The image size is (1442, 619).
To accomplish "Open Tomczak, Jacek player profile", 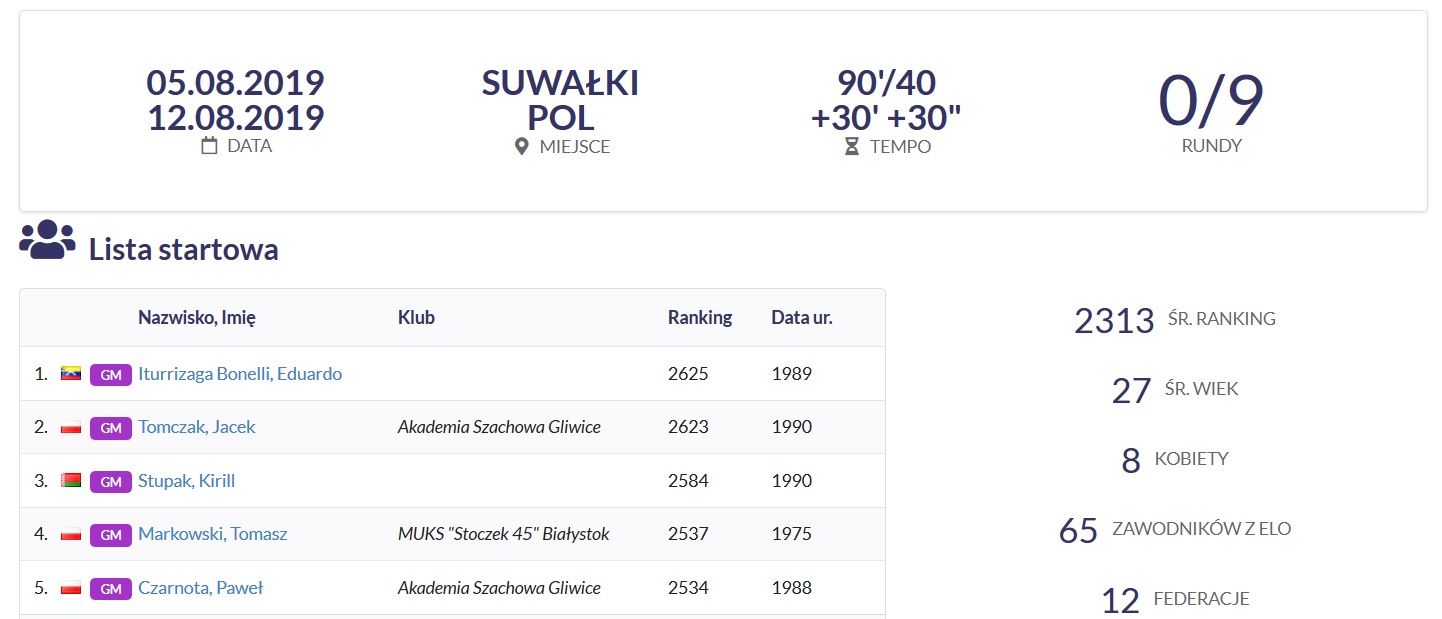I will click(197, 427).
